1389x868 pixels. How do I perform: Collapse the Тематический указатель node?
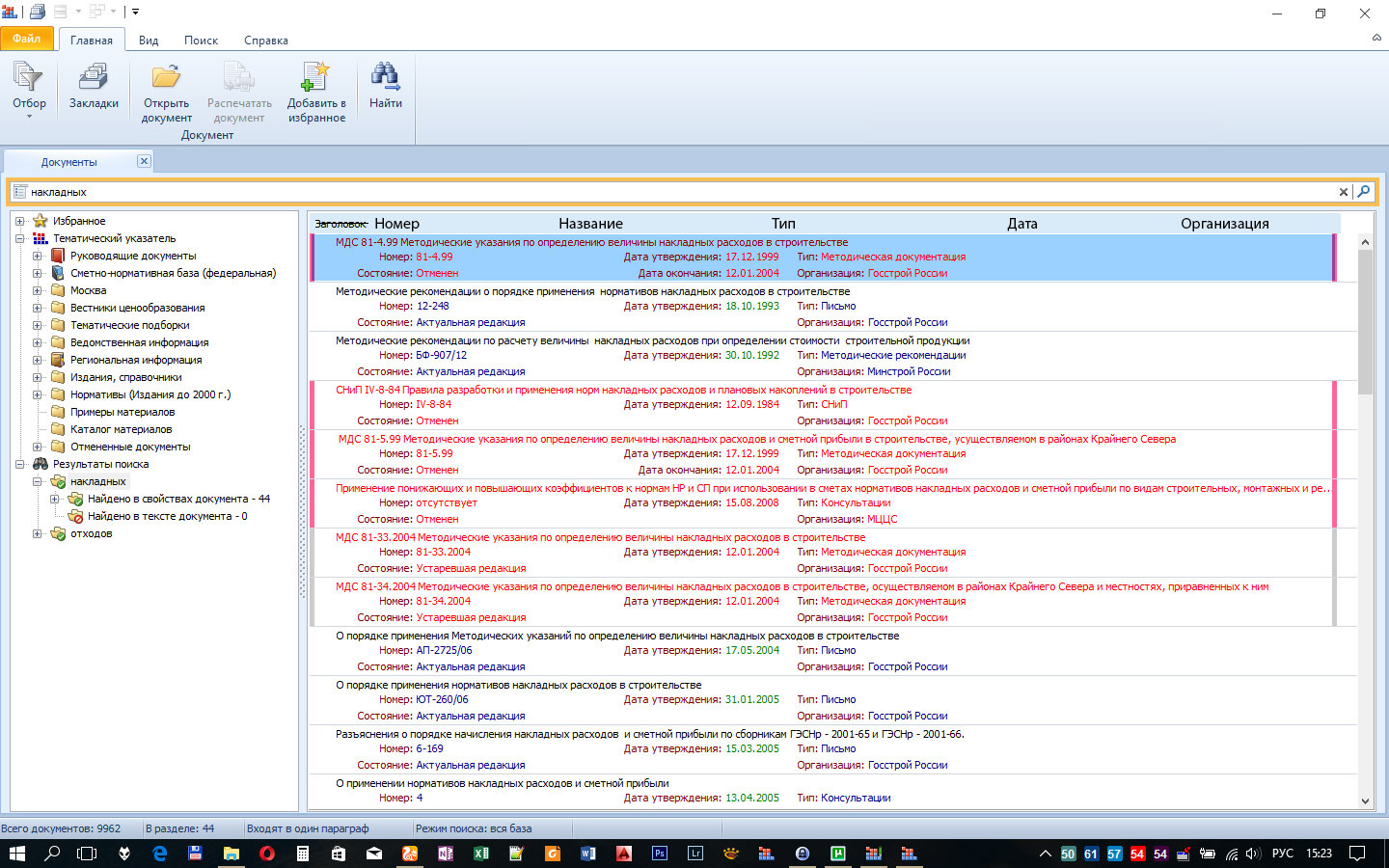coord(19,238)
